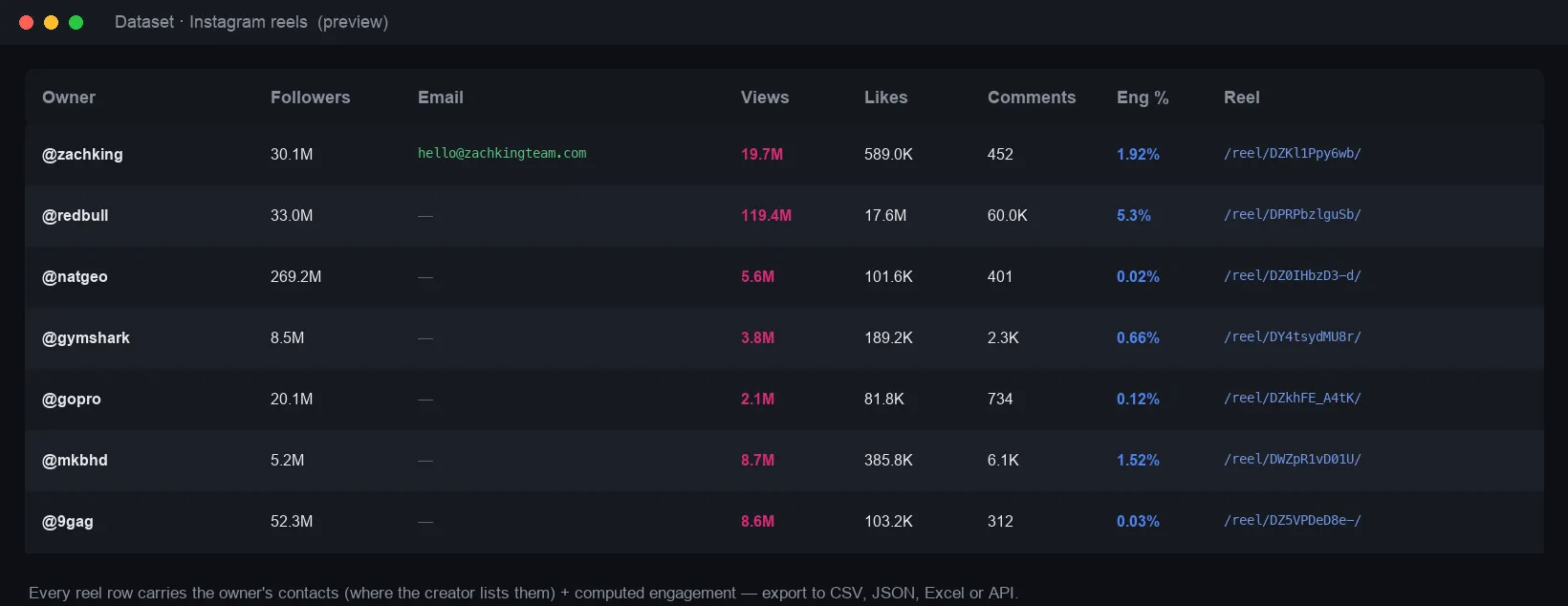This screenshot has width=1568, height=606.
Task: Click the 5.2M followers cell
Action: 288,460
